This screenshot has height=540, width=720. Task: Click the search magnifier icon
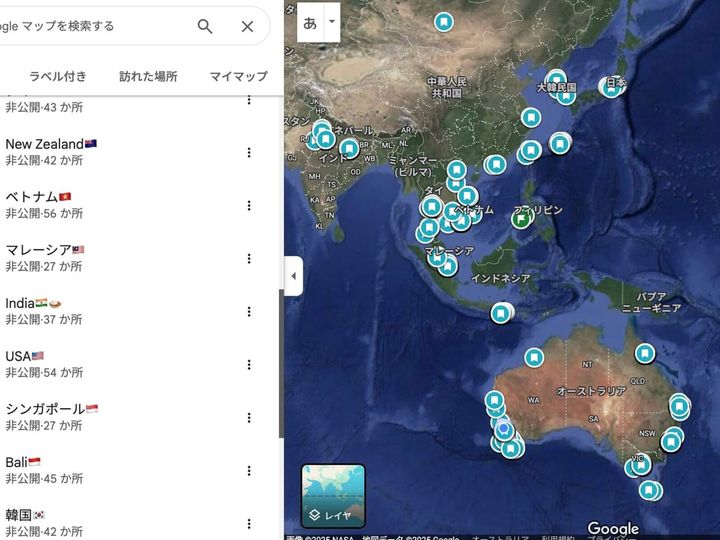[x=205, y=27]
